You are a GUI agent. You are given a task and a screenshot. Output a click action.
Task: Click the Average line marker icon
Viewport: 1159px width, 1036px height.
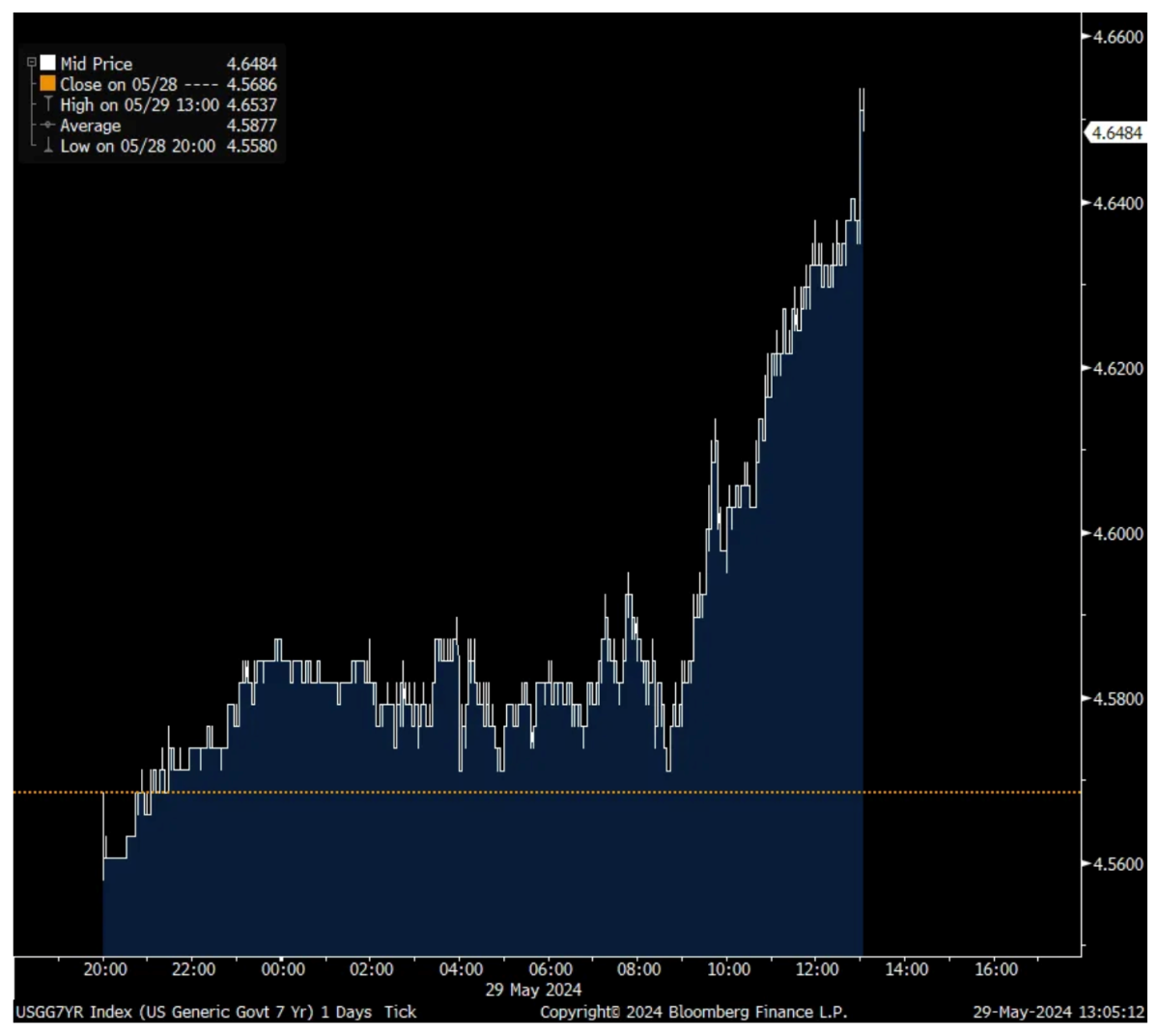(x=47, y=126)
